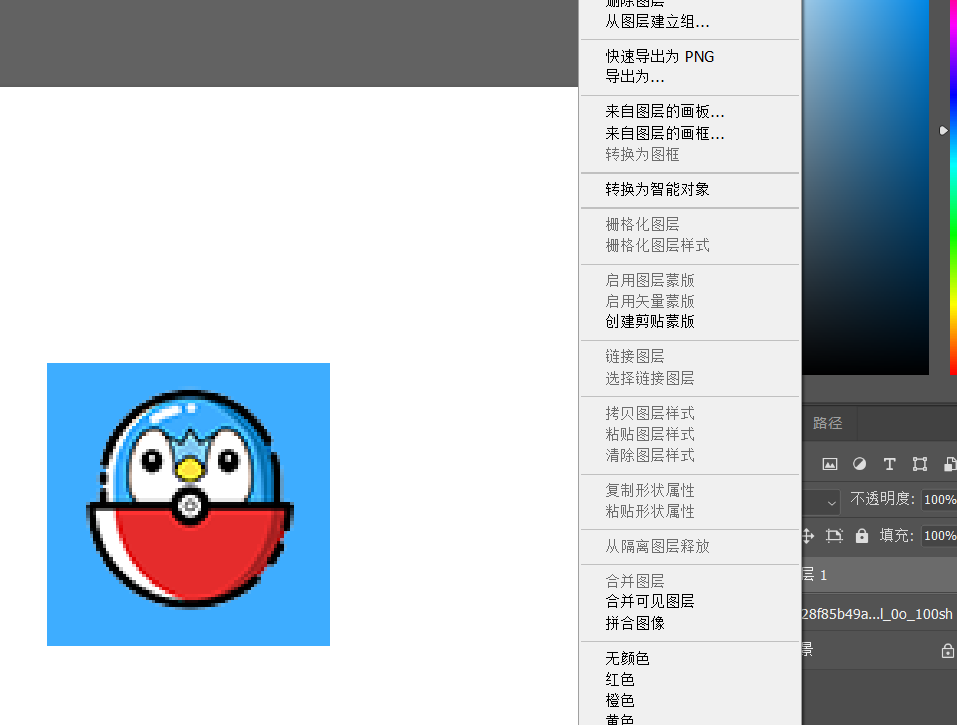Click the greyed 栅格化图层 entry
The image size is (957, 725).
point(642,224)
